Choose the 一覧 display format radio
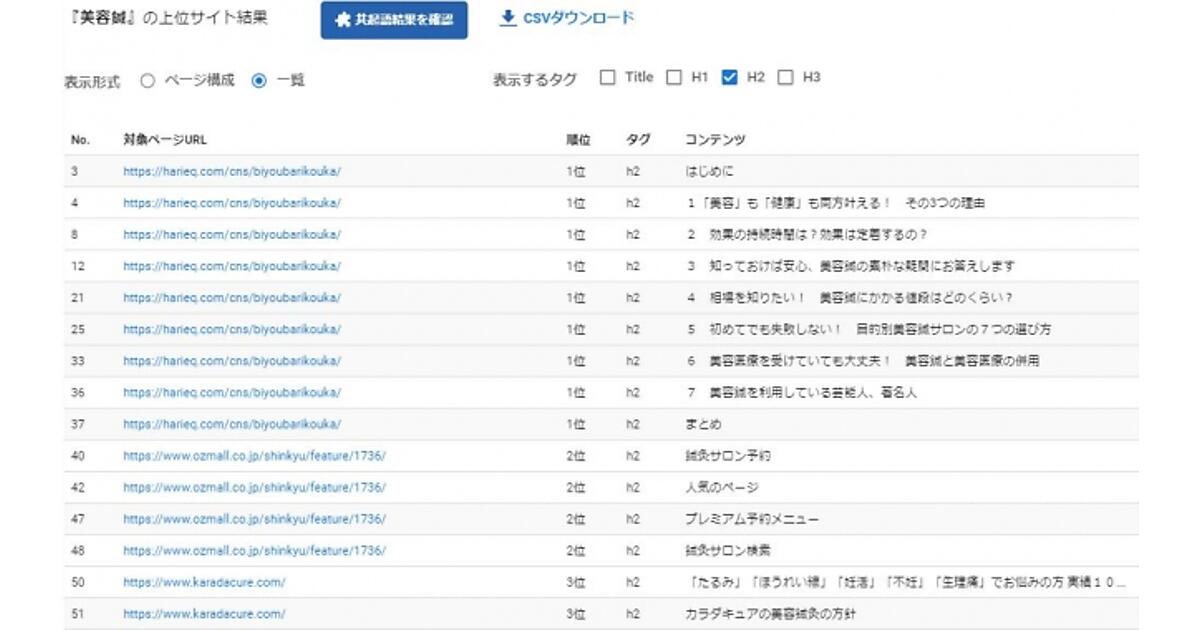This screenshot has width=1200, height=630. [259, 81]
